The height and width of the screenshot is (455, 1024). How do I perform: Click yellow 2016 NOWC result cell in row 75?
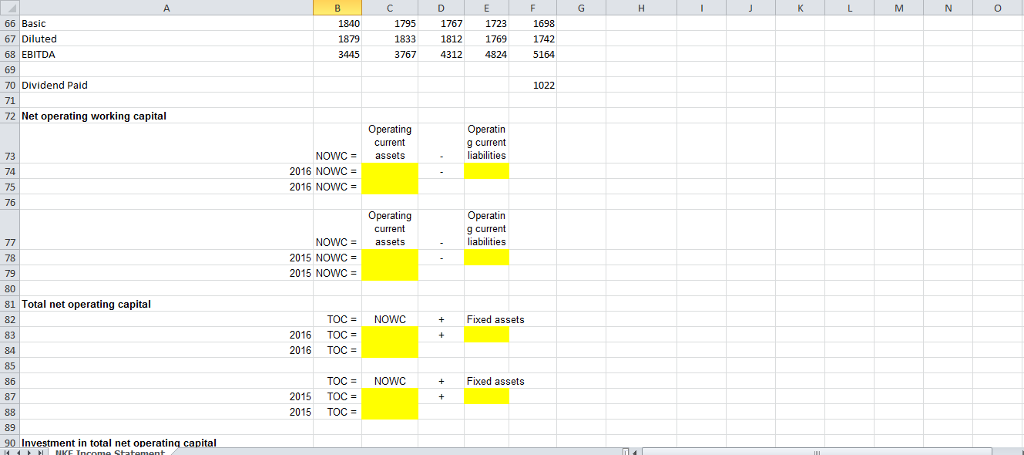coord(390,187)
